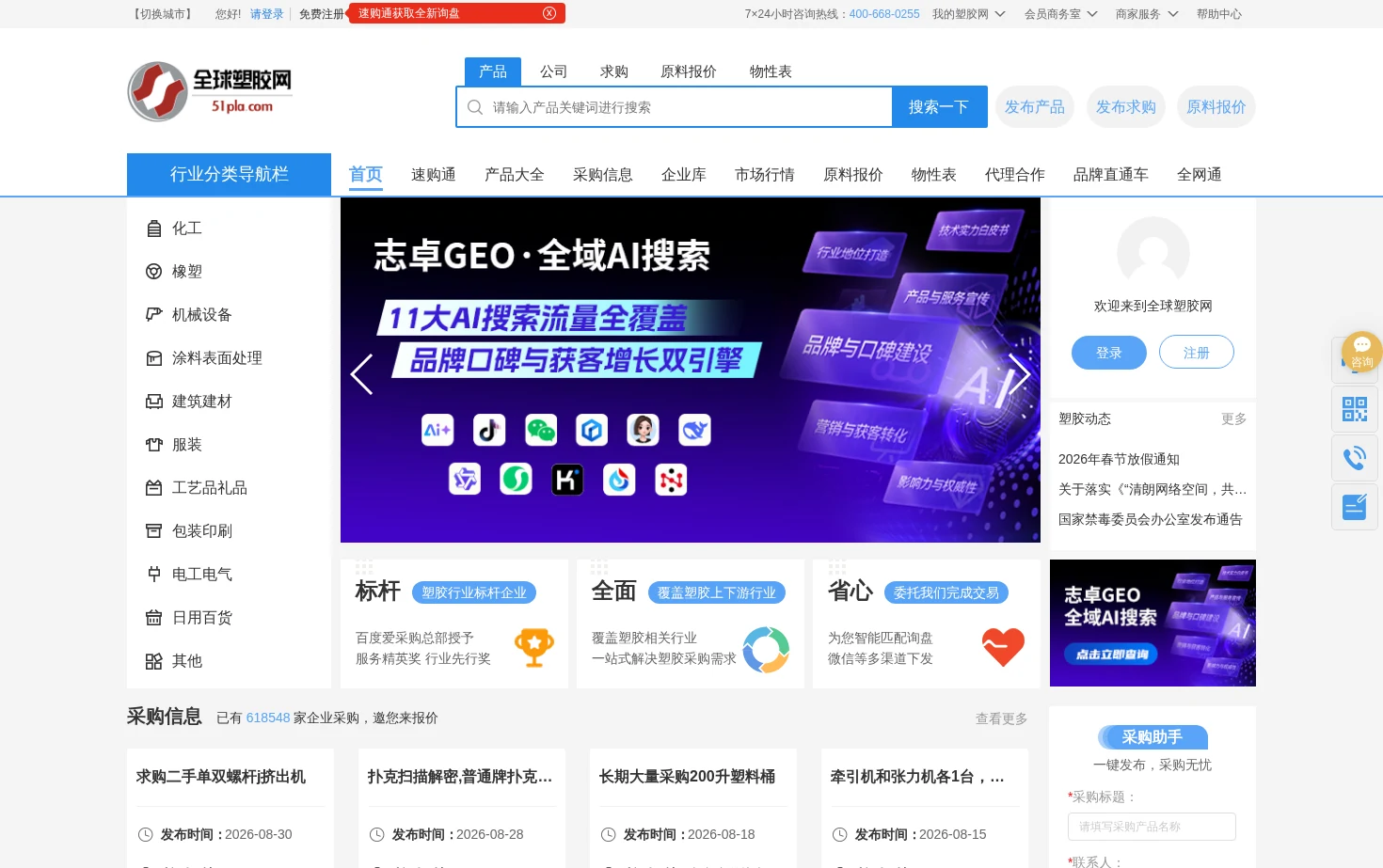
Task: Open 产品大全 in main navigation
Action: (x=515, y=175)
